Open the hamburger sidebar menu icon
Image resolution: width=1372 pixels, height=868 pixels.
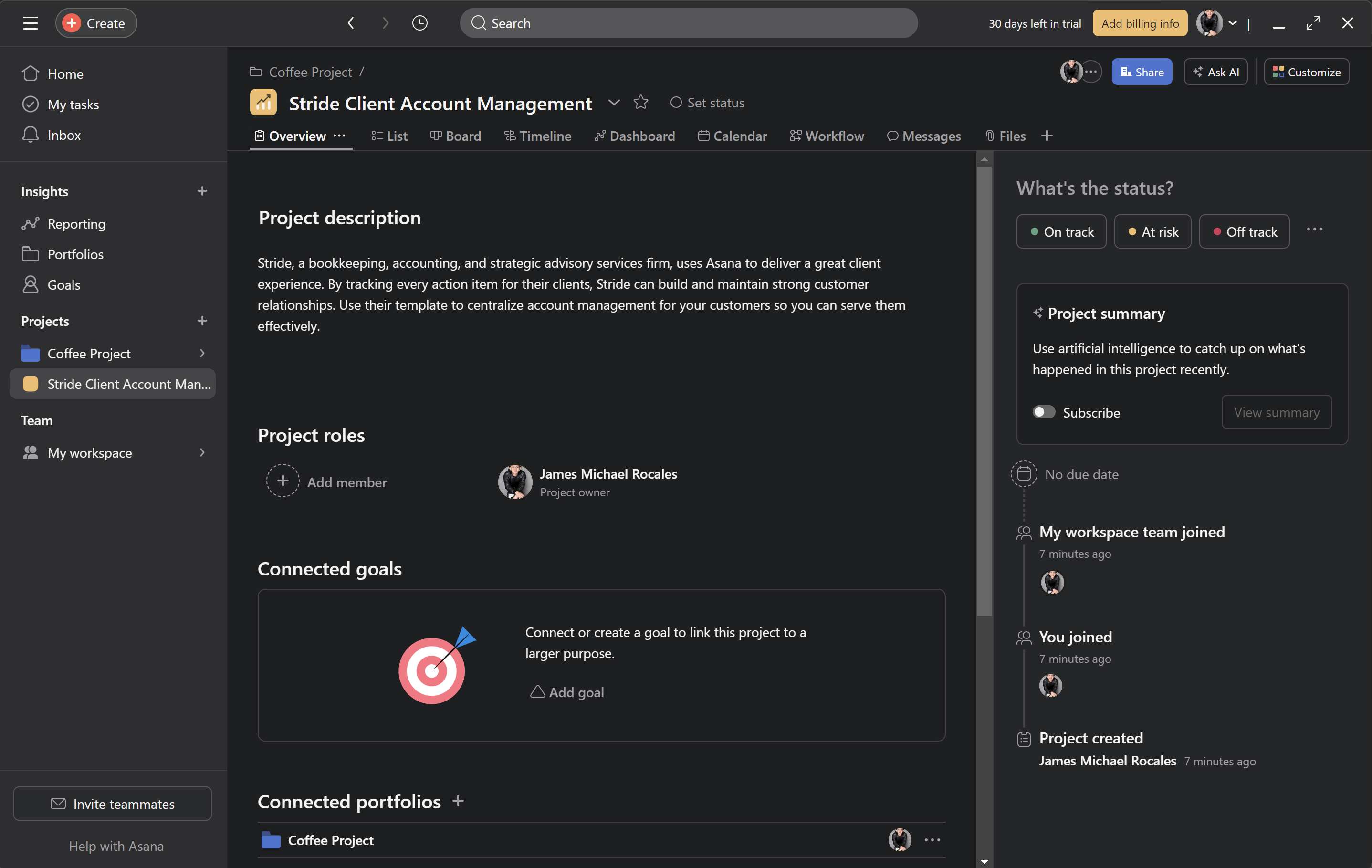point(30,23)
